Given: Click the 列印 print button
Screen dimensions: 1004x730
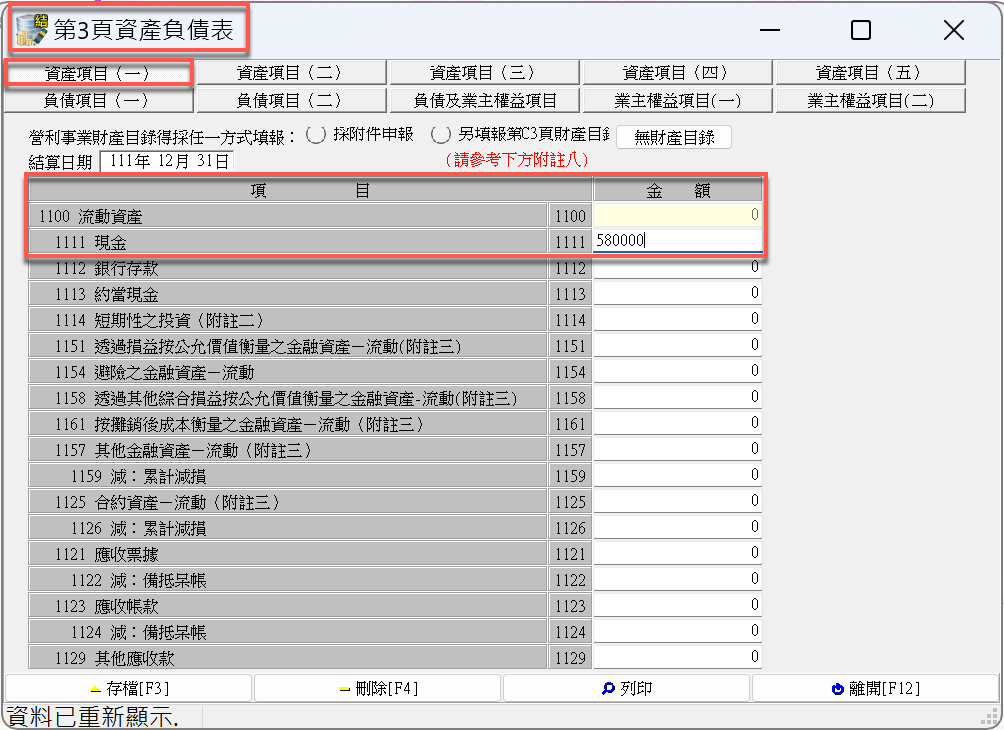Looking at the screenshot, I should [626, 688].
